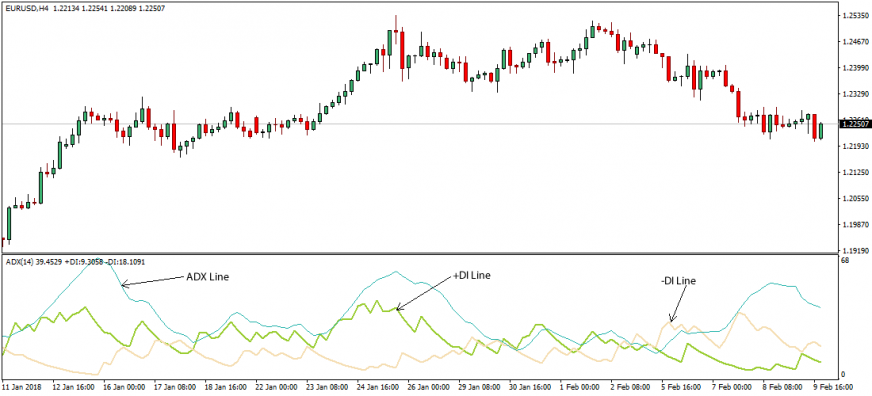Click the current price tag 1.22507
872x396 pixels.
[855, 124]
